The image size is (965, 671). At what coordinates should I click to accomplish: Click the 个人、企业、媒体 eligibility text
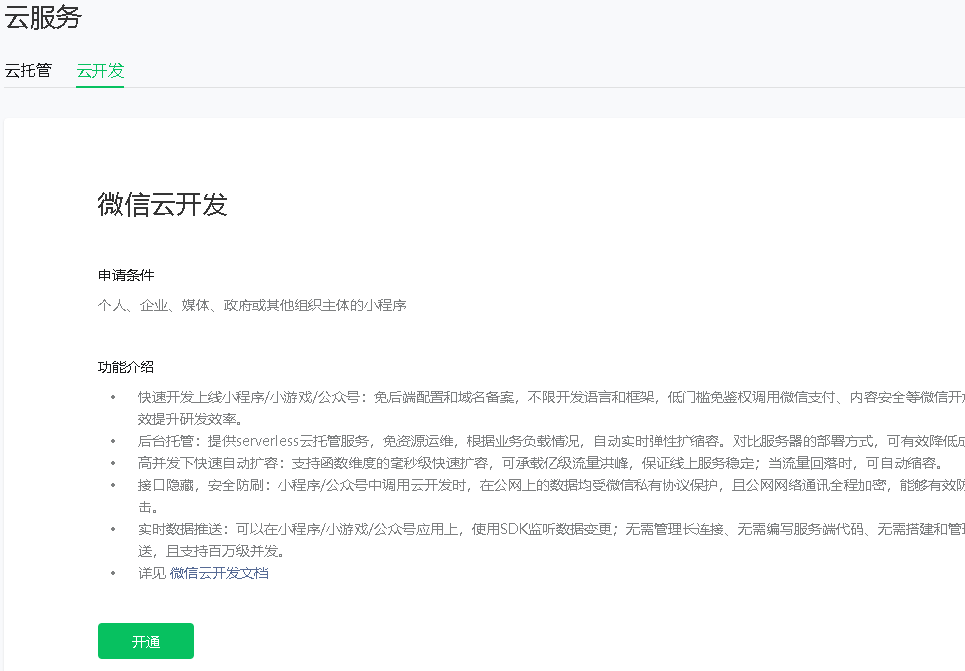click(252, 305)
